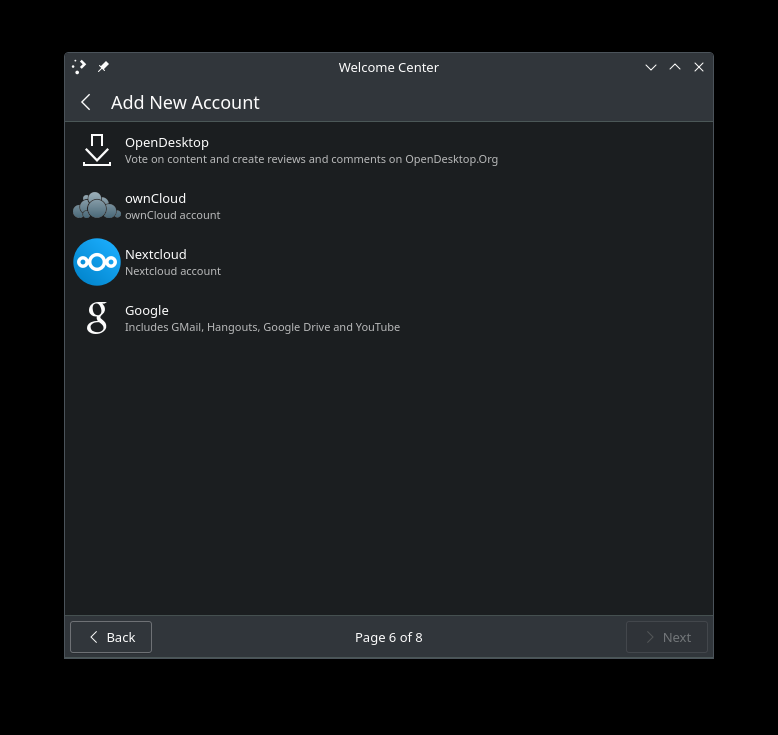The image size is (778, 735).
Task: Pick the Google account option
Action: pyautogui.click(x=389, y=318)
